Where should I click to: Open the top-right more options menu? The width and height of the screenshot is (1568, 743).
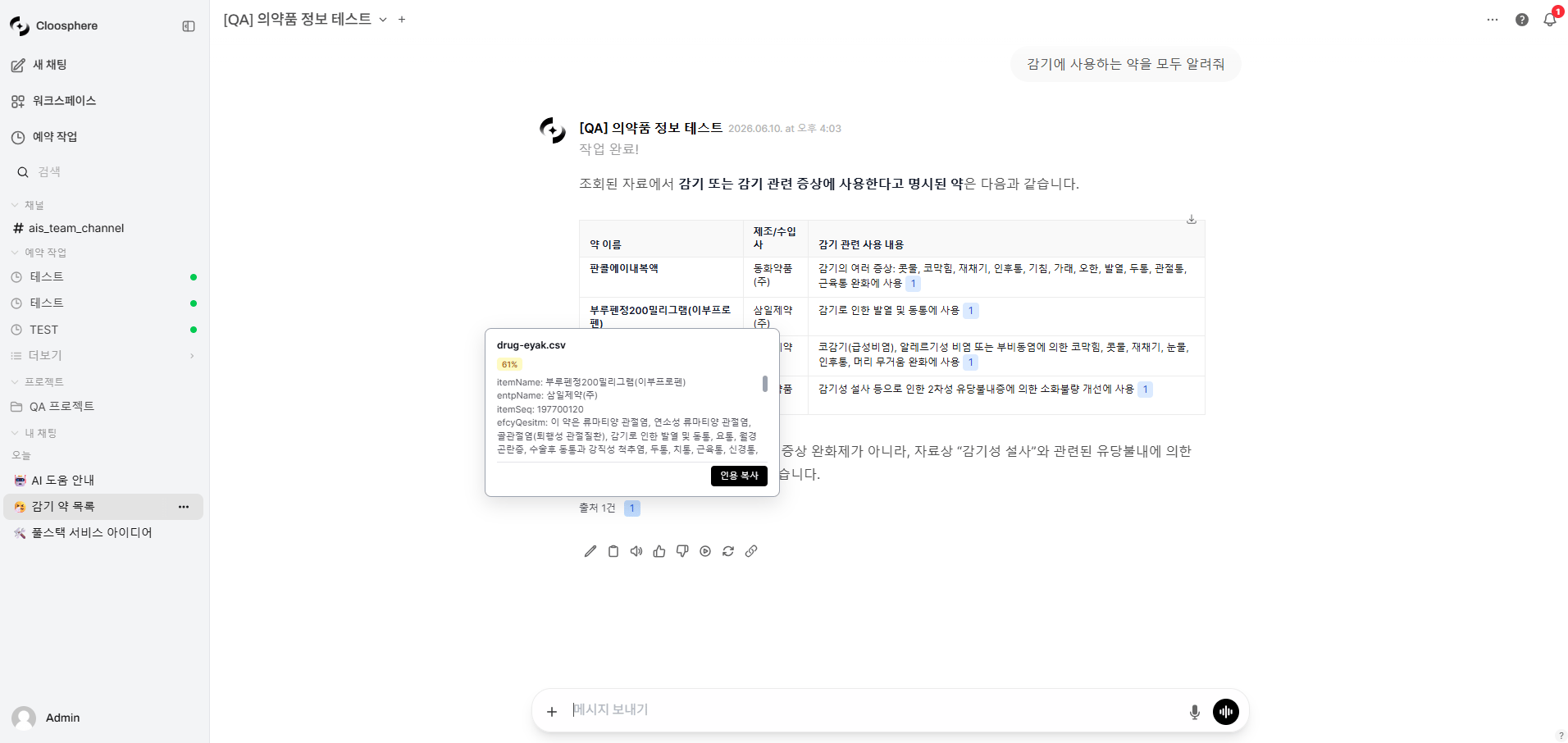point(1493,20)
